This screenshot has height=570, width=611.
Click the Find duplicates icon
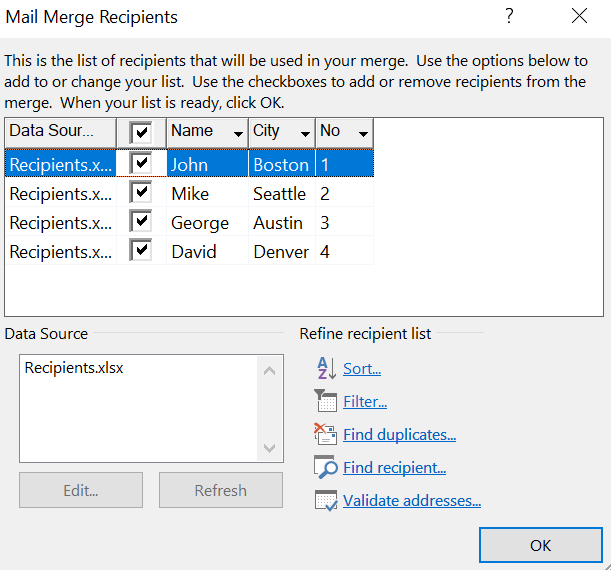326,434
